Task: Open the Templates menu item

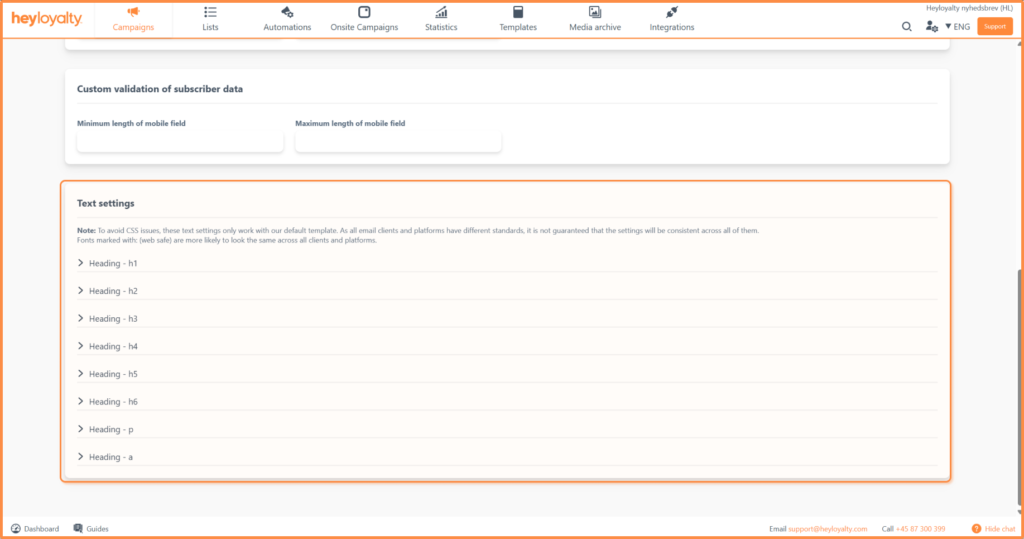Action: (x=518, y=19)
